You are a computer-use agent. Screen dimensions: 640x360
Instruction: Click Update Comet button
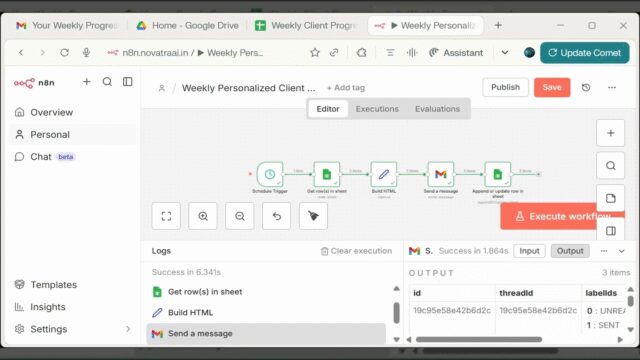click(584, 53)
